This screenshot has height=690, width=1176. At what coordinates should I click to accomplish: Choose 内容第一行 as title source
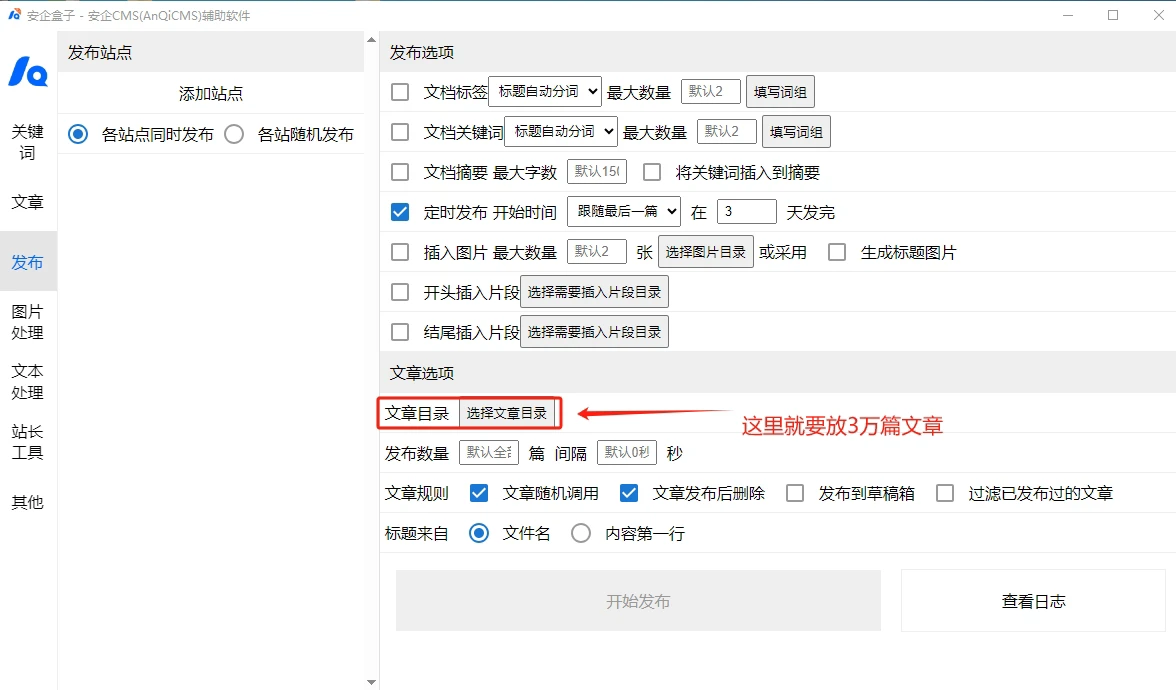581,533
